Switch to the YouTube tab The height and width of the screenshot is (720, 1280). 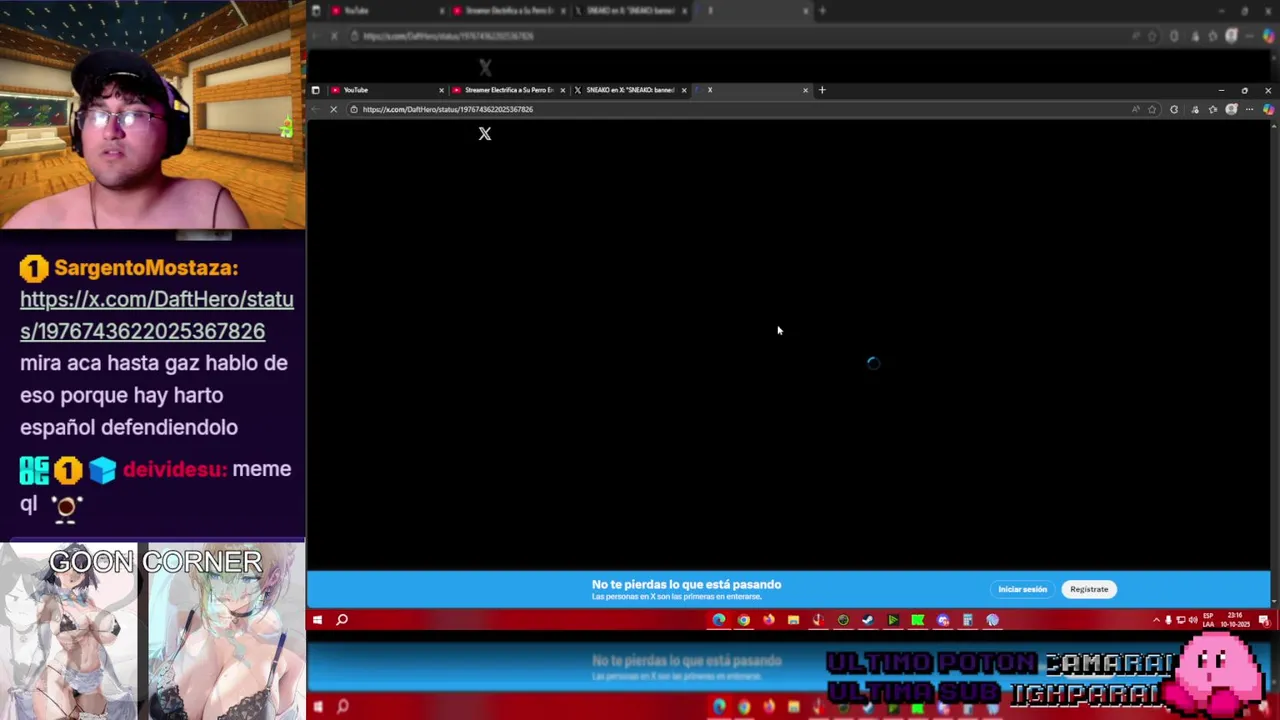(x=386, y=90)
